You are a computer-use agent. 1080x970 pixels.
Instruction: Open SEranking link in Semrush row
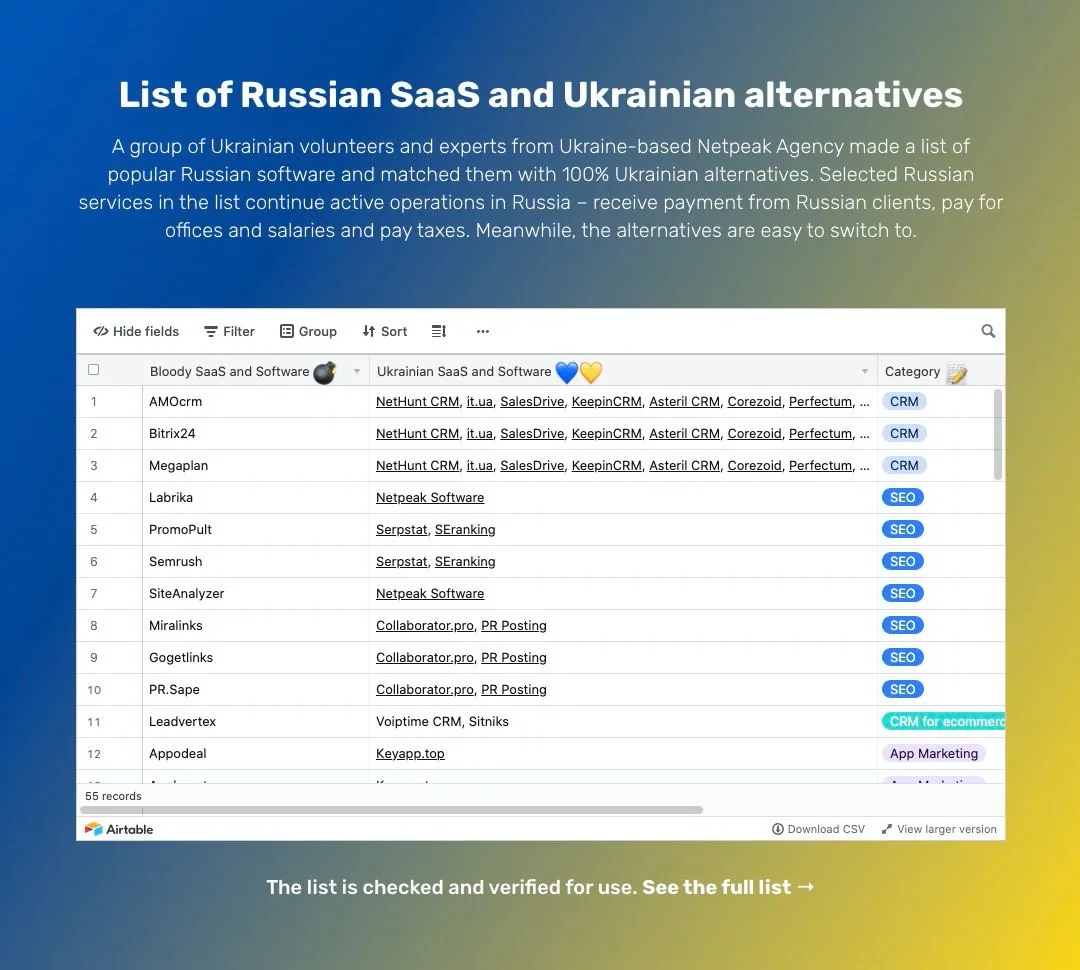pos(465,561)
